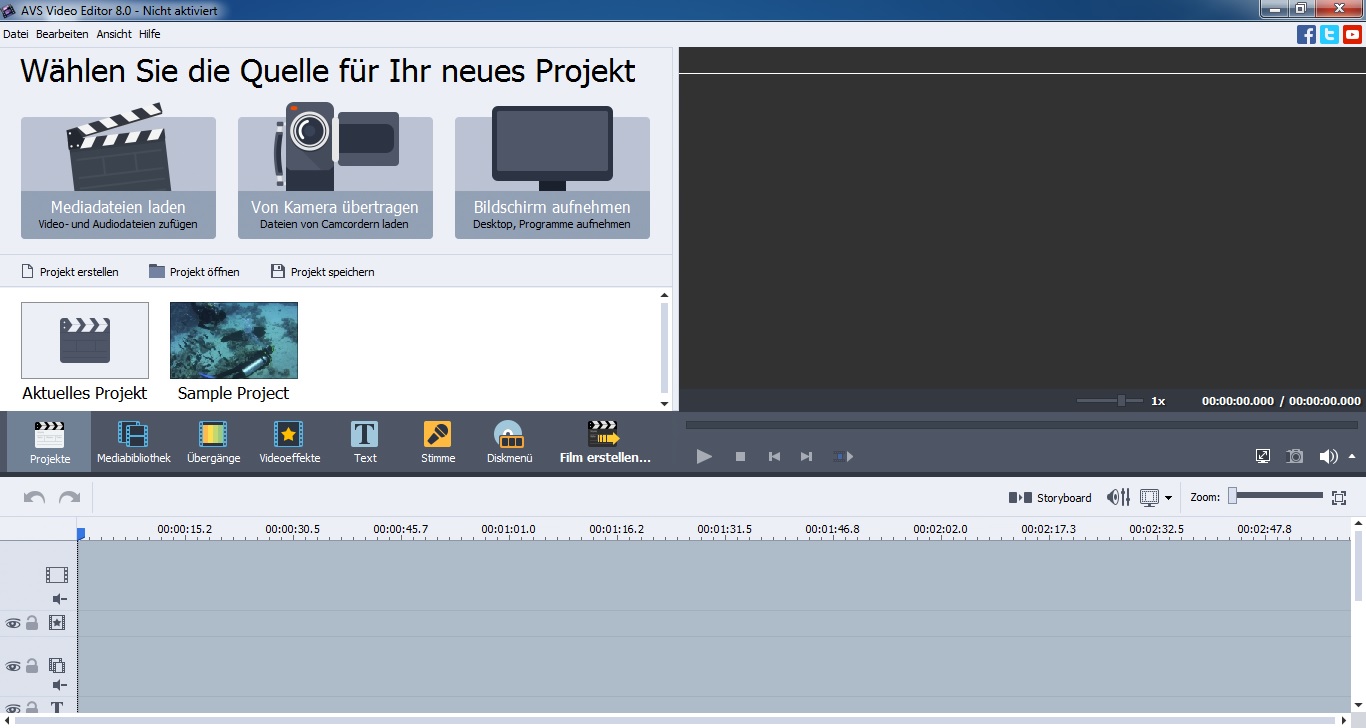
Task: Open the Hilfe menu
Action: 149,34
